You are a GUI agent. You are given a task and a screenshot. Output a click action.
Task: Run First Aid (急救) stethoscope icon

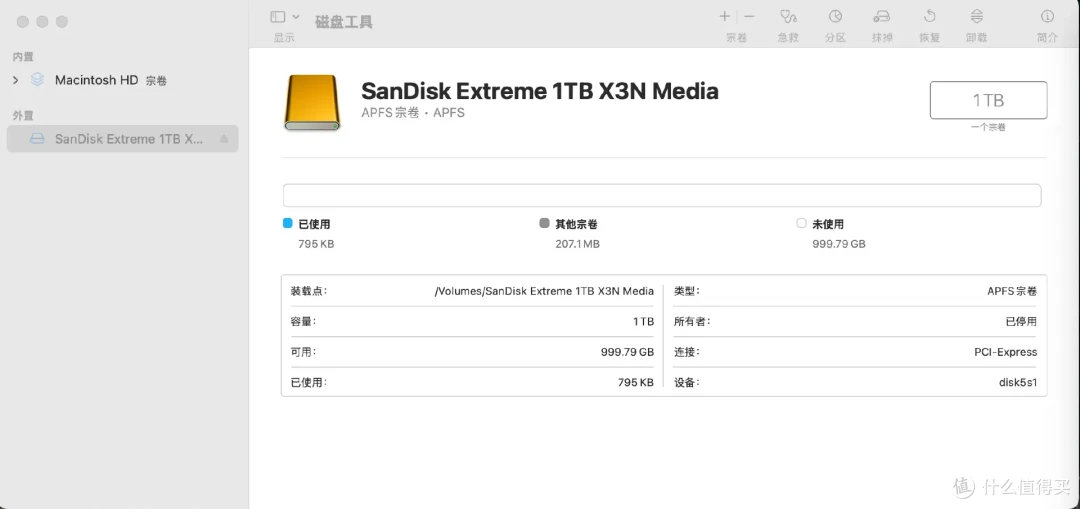click(x=789, y=17)
